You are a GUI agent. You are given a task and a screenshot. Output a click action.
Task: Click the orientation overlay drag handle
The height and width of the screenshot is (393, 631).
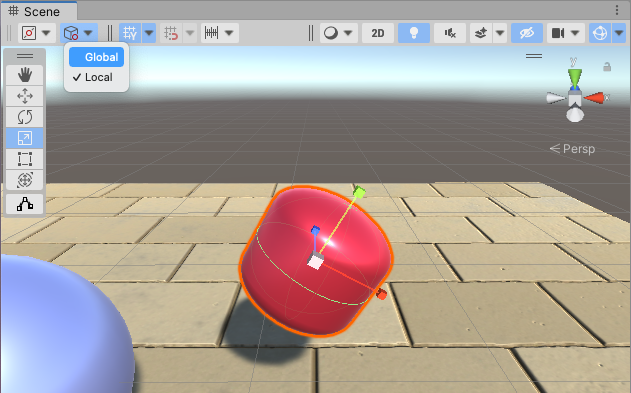point(534,56)
